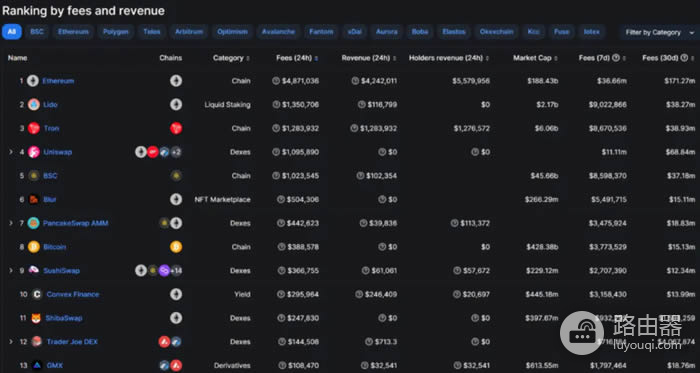Click the help icon next to Fees (30d) header
Image resolution: width=700 pixels, height=373 pixels.
(x=684, y=58)
